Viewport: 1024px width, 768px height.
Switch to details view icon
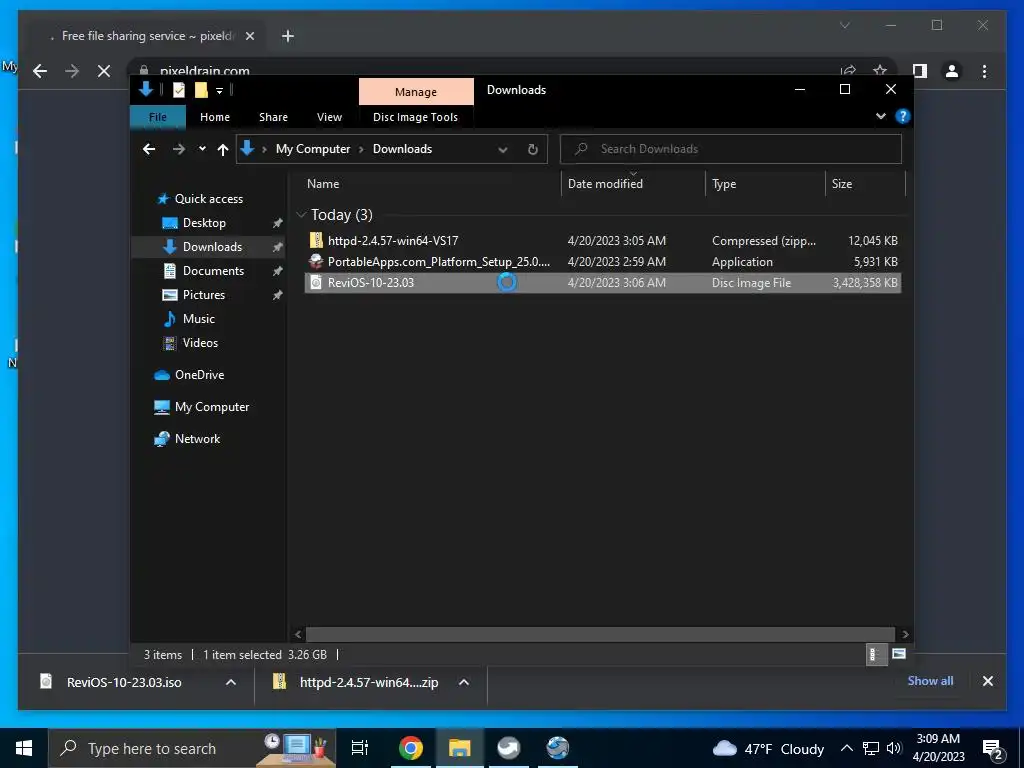coord(874,654)
